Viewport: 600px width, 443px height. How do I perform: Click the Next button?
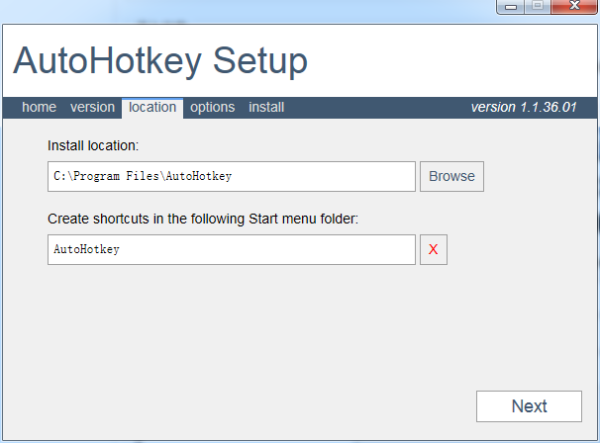coord(529,406)
